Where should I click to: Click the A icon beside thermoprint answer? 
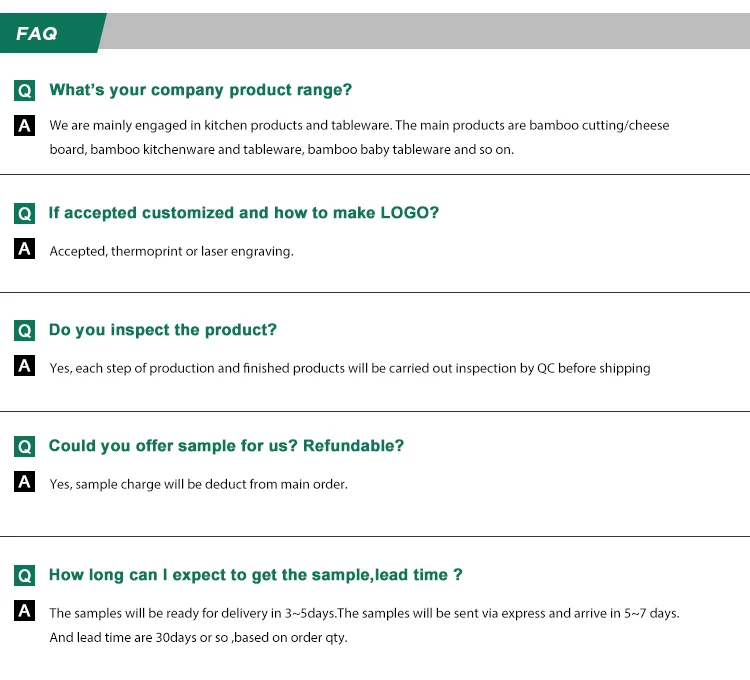click(25, 250)
